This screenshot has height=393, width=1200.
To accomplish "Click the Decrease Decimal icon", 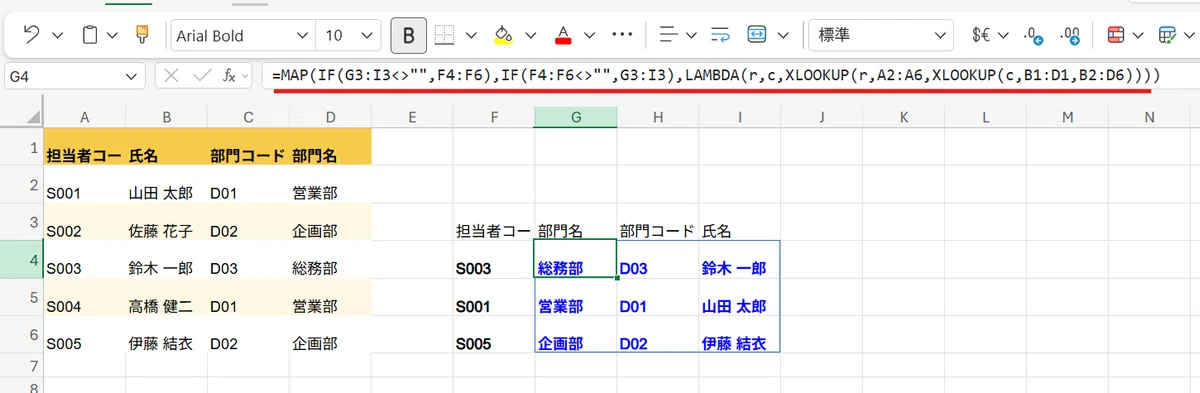I will [1071, 35].
